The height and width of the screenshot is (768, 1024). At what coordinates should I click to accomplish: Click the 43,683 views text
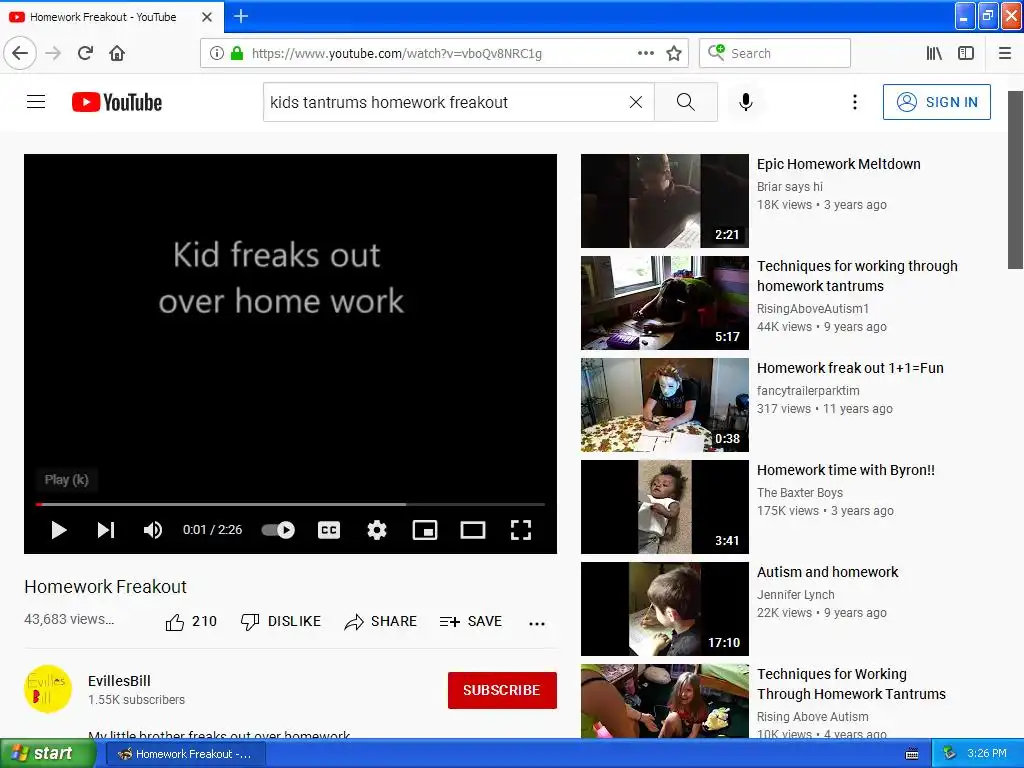[69, 619]
